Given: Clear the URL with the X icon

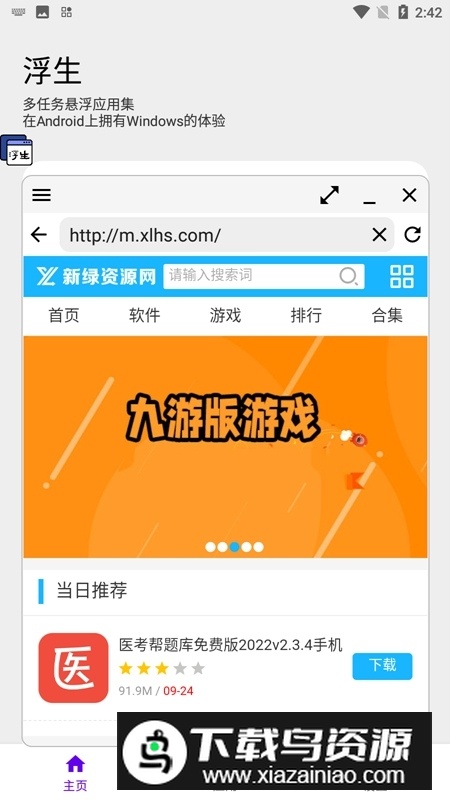Looking at the screenshot, I should coord(379,235).
